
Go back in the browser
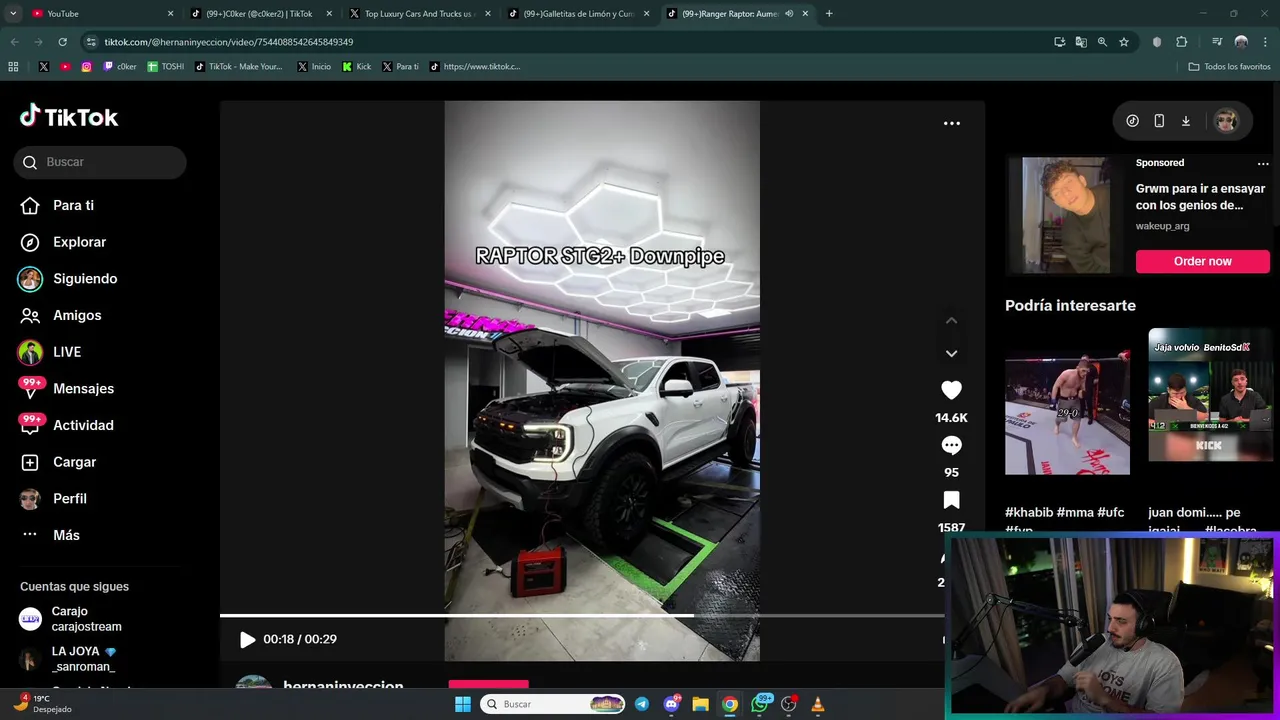[14, 42]
